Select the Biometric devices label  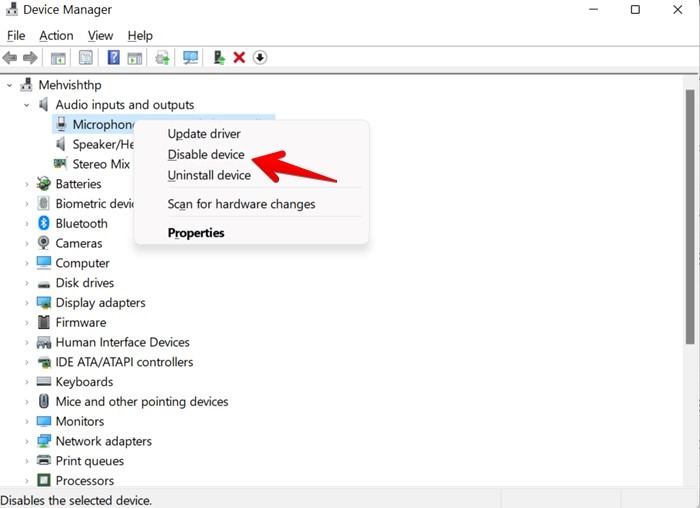tap(95, 204)
